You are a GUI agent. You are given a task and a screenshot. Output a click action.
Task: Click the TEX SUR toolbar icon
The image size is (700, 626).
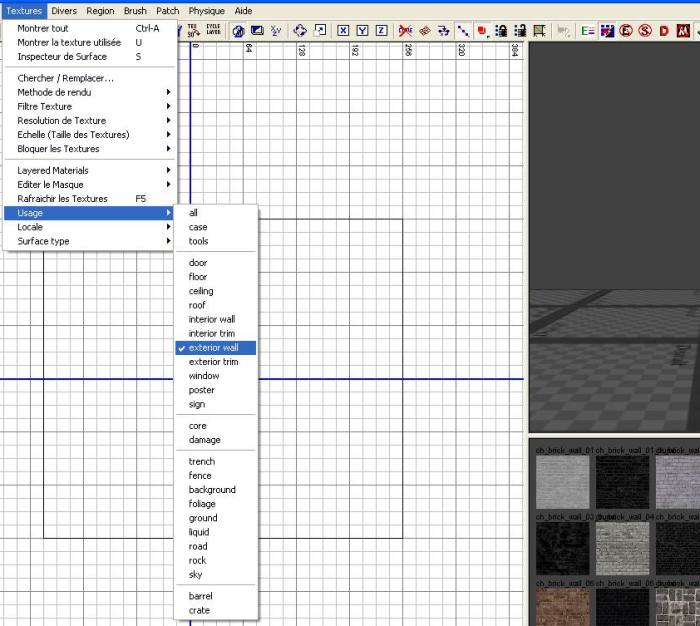[x=193, y=30]
